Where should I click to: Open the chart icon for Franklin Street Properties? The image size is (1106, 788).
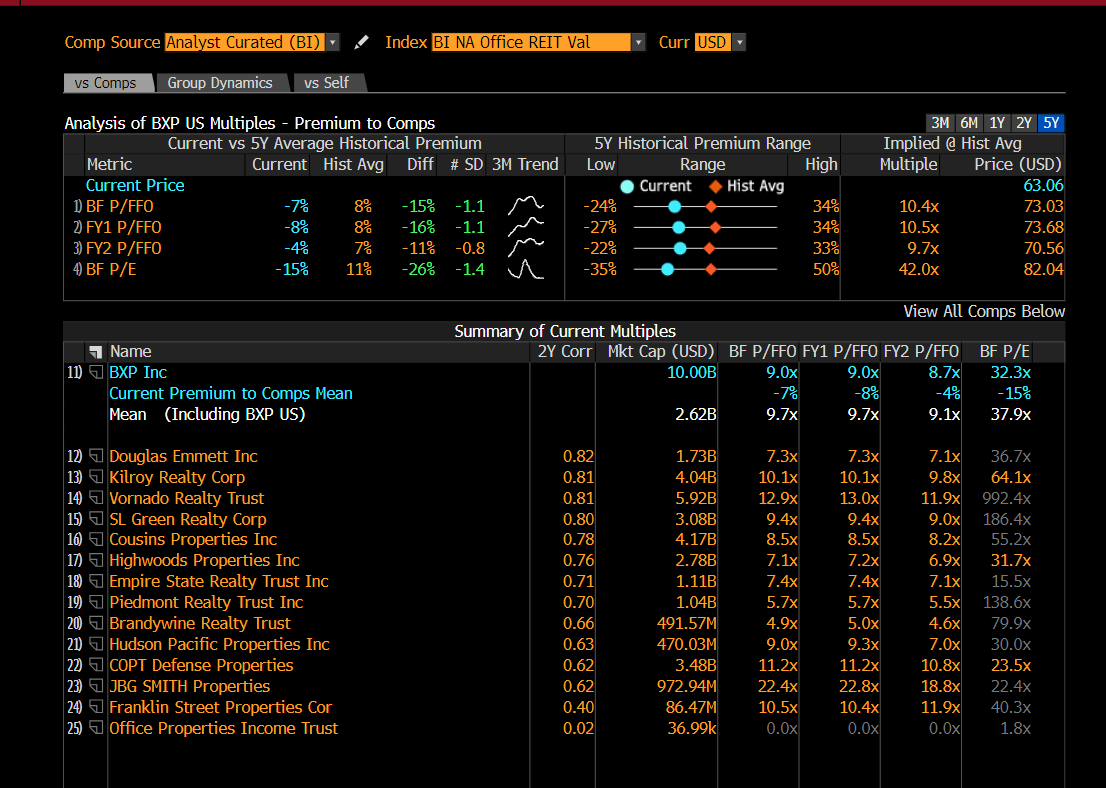pos(96,707)
